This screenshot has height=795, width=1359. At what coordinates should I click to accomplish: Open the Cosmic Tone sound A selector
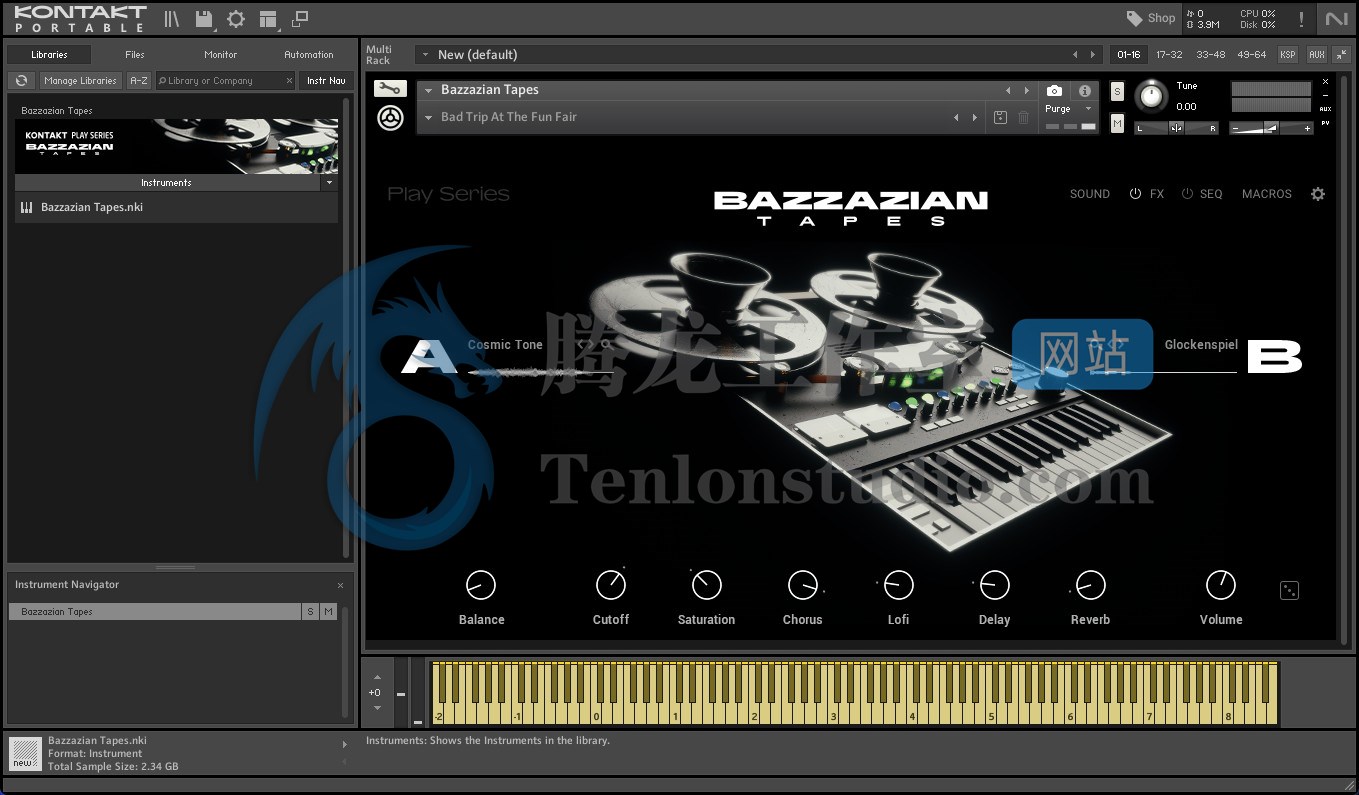click(505, 345)
